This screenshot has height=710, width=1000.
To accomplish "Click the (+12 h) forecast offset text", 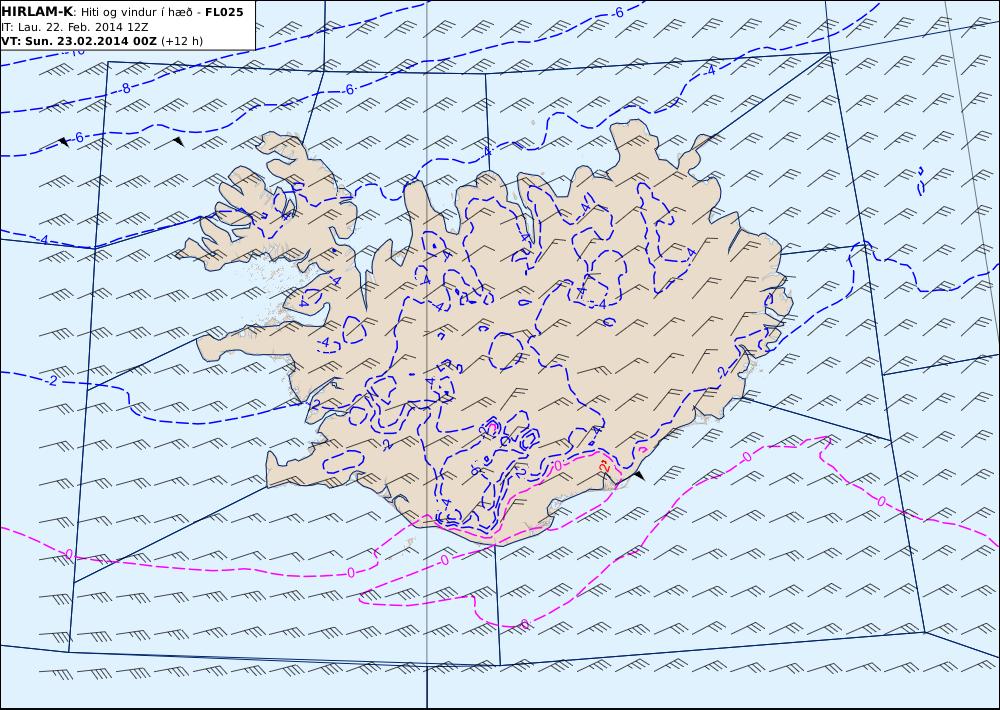I will point(182,41).
